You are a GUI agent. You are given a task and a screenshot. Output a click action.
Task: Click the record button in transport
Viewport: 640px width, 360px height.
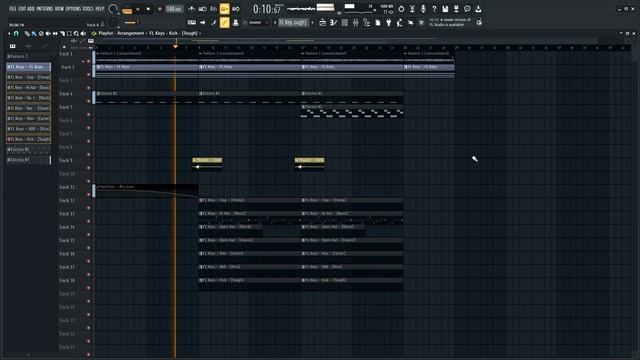click(160, 9)
